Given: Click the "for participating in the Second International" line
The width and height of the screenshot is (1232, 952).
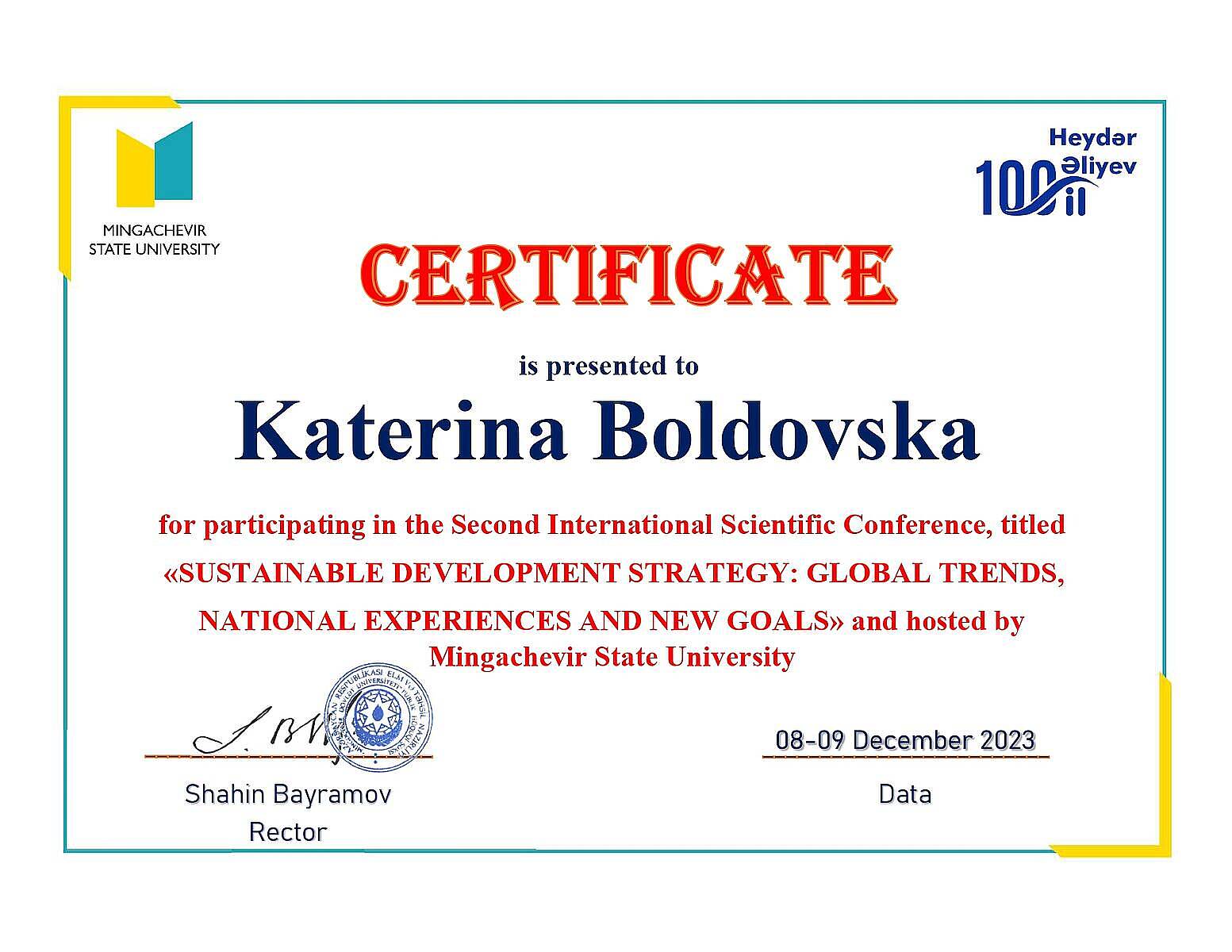Looking at the screenshot, I should tap(612, 524).
